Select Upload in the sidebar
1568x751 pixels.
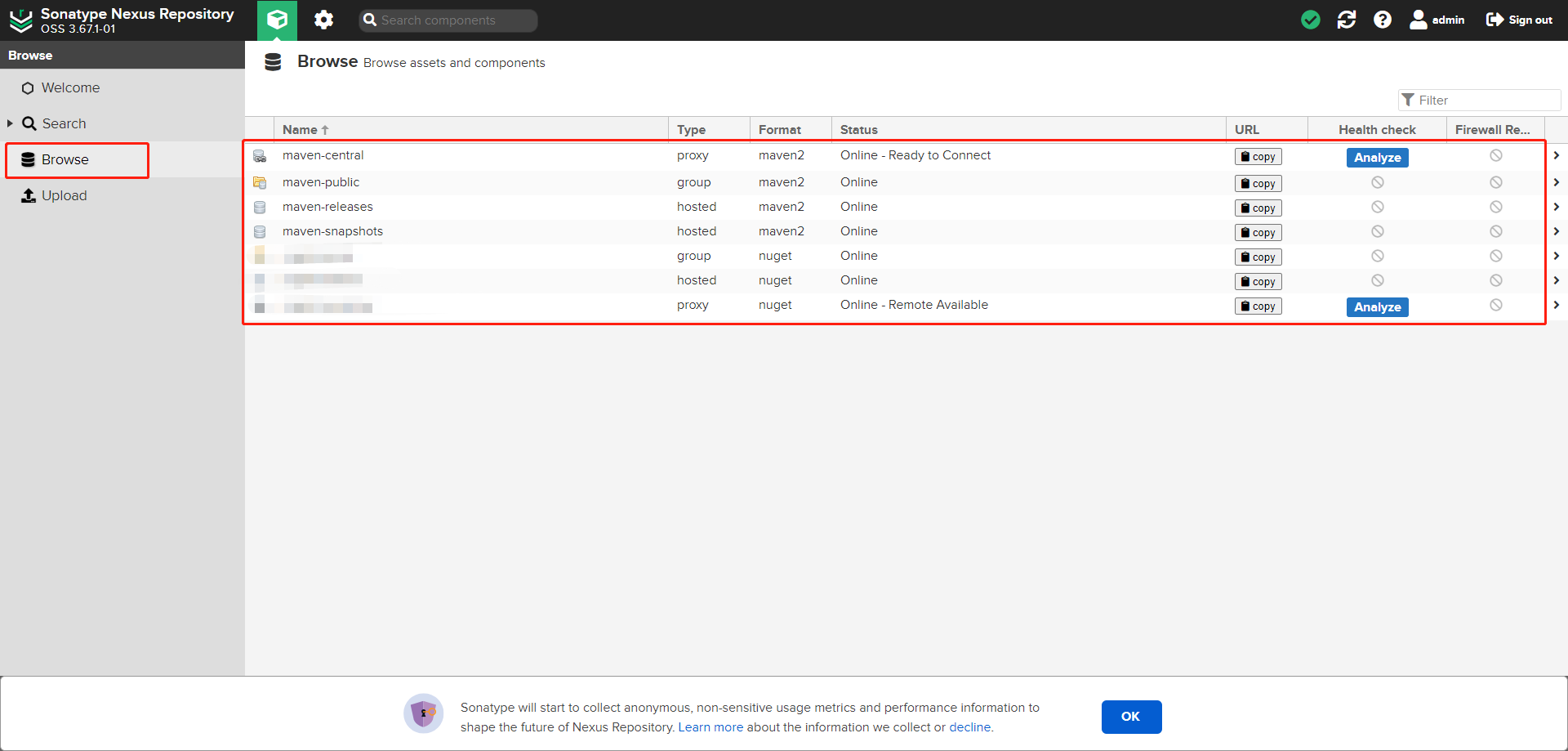coord(64,195)
